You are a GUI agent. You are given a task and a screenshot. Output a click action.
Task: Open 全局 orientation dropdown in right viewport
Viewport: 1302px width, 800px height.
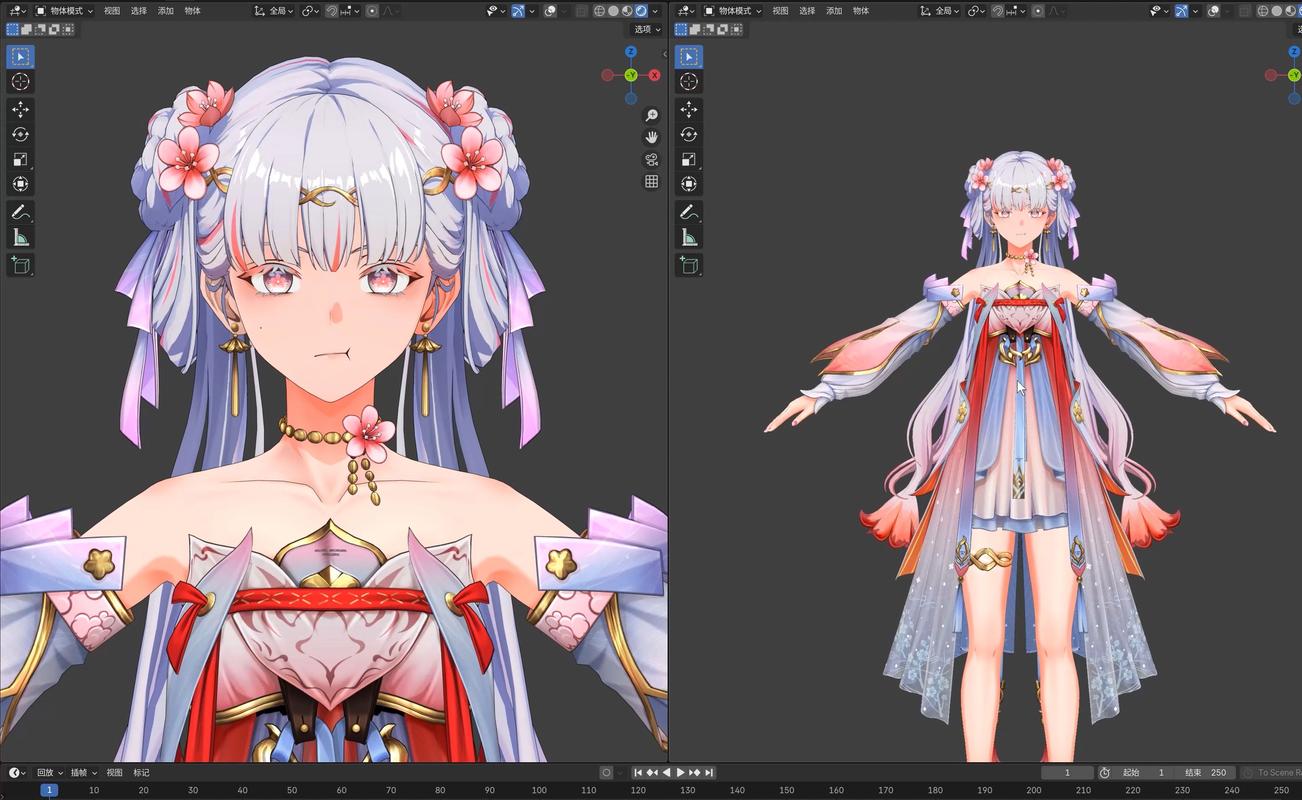pos(940,11)
